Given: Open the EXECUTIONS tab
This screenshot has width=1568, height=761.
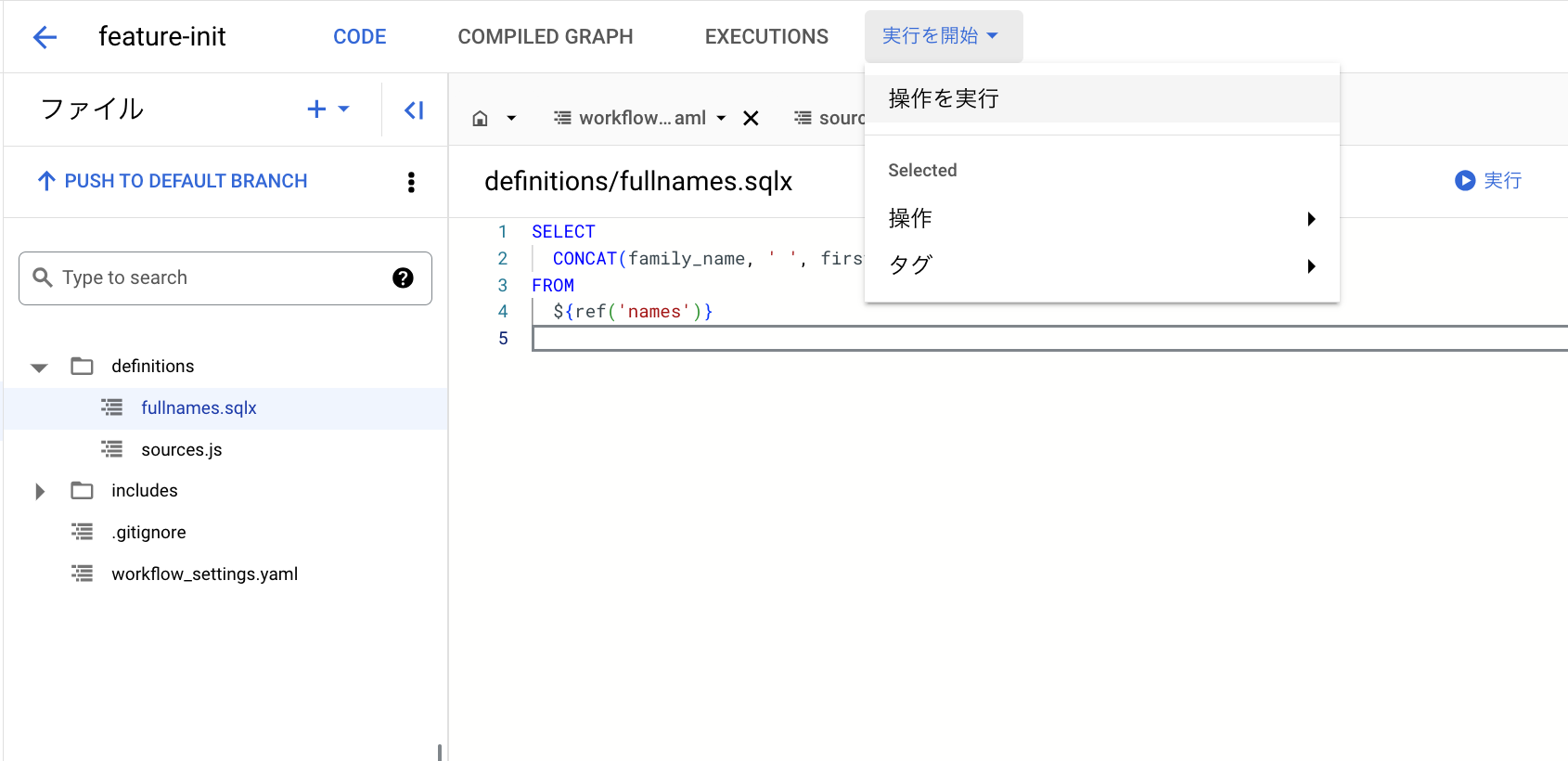Looking at the screenshot, I should 766,36.
